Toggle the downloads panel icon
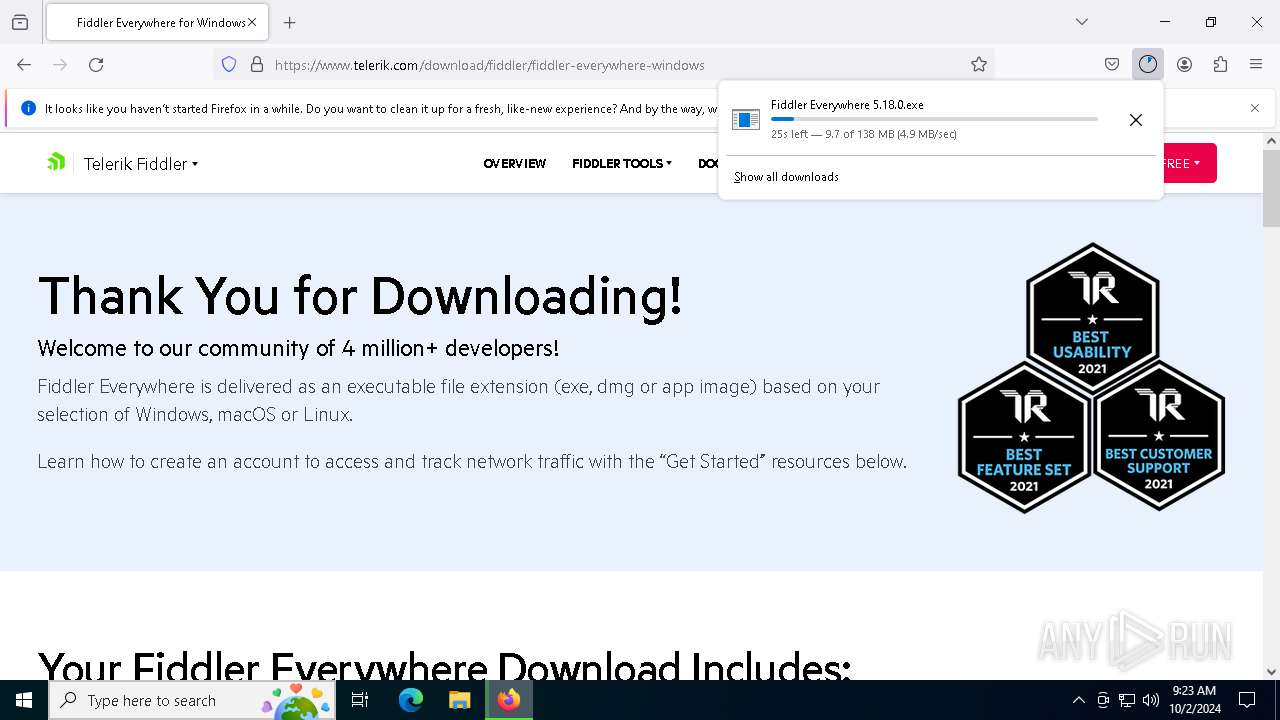The image size is (1280, 720). point(1147,65)
